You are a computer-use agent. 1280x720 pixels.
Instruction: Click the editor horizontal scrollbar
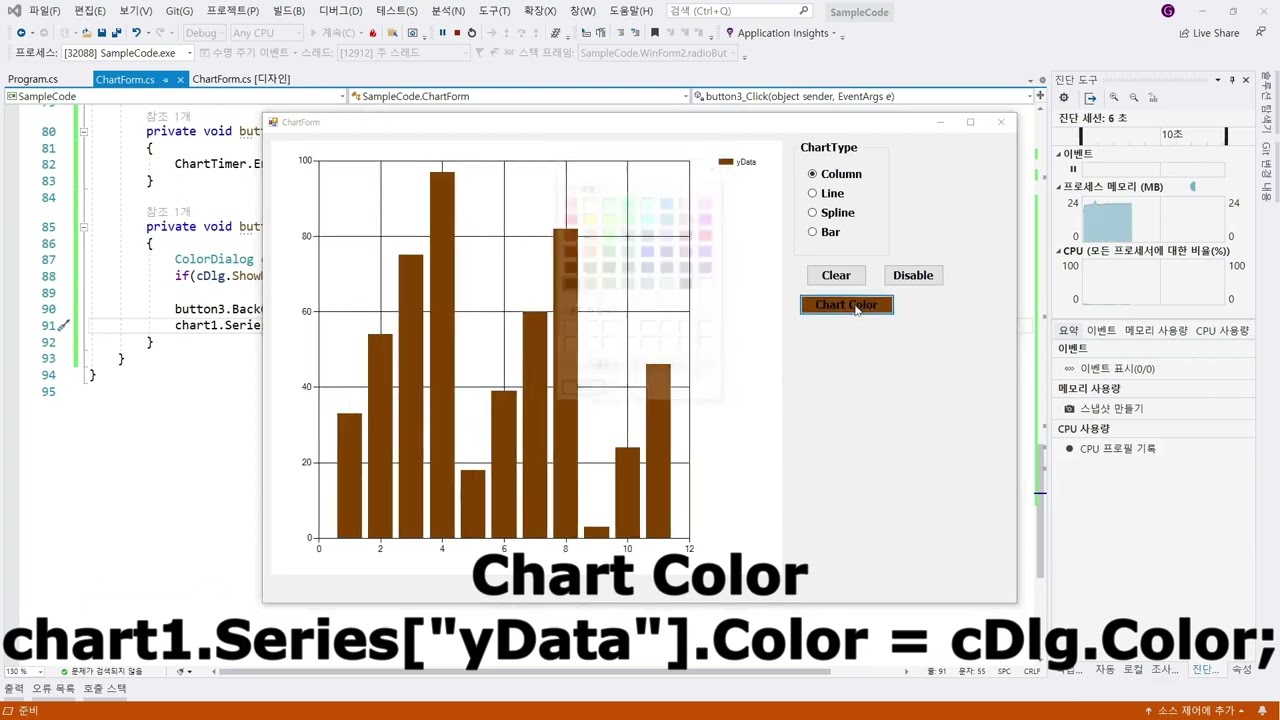point(524,671)
